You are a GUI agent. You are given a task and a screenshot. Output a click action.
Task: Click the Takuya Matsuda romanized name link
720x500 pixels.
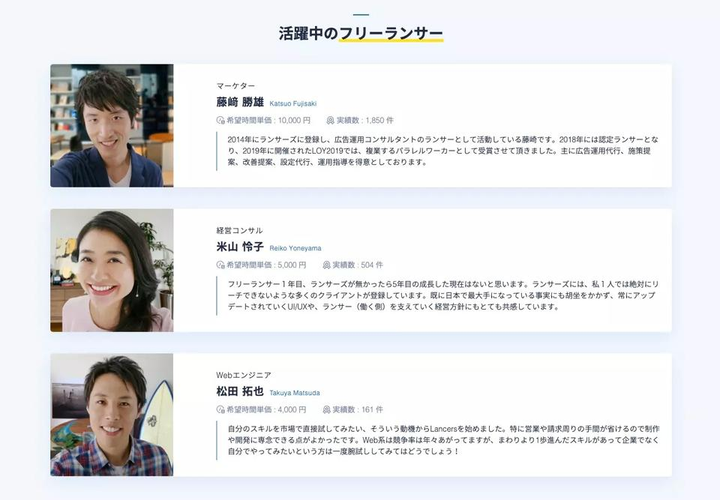coord(295,393)
